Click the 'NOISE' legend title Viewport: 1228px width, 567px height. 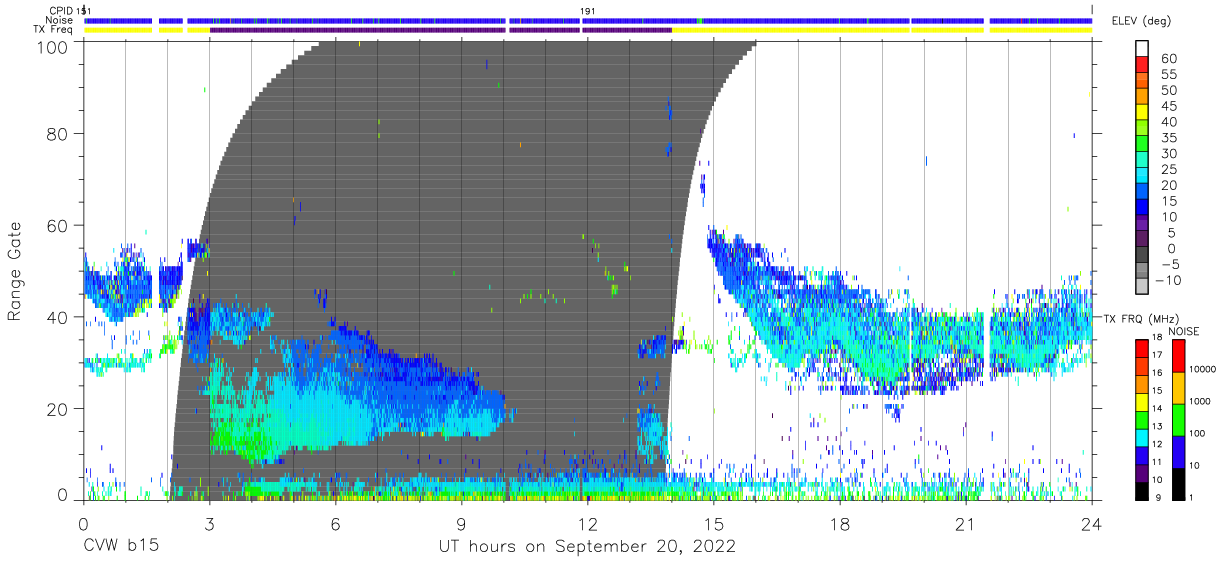coord(1185,331)
